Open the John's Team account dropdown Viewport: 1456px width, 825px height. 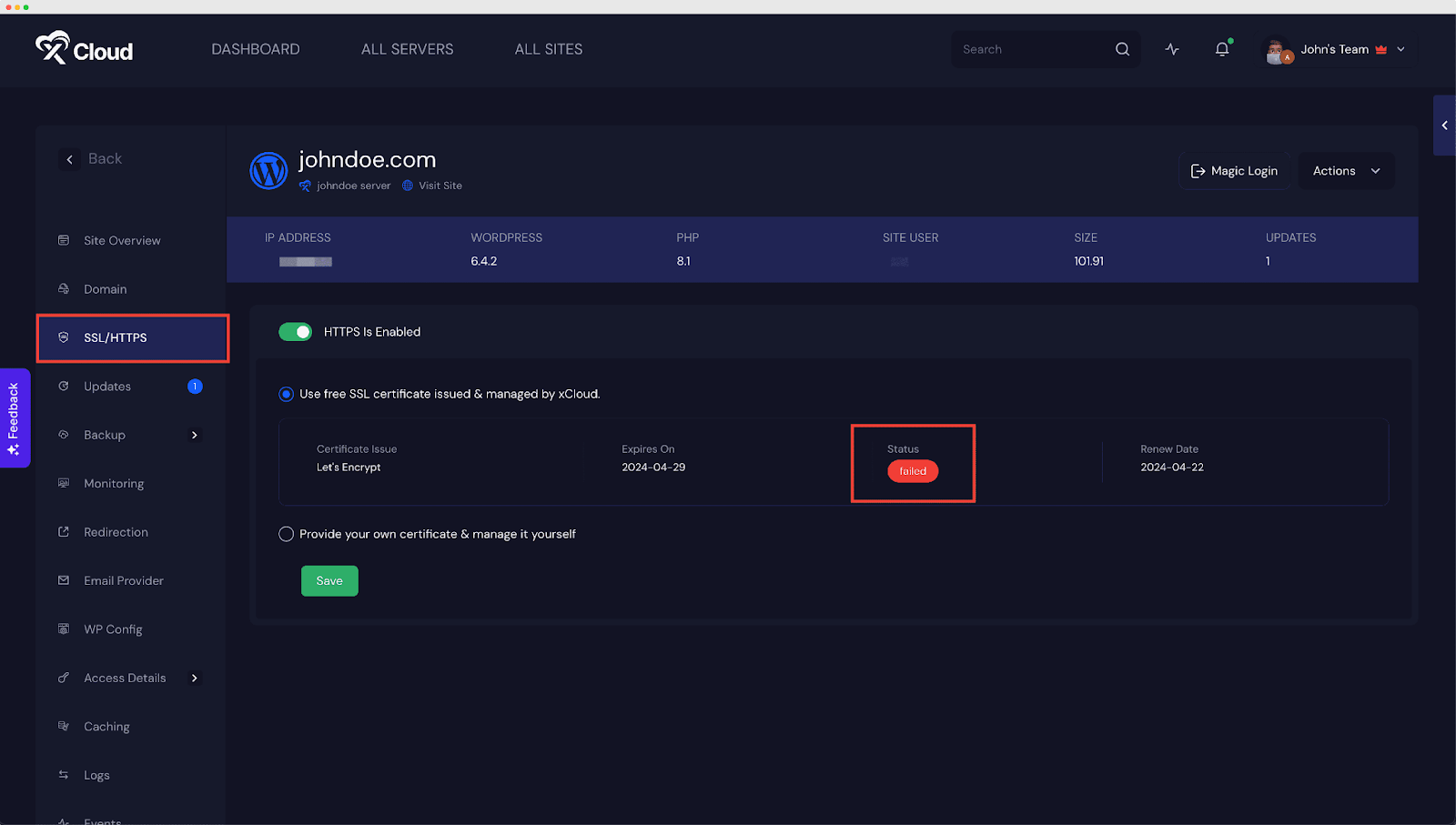(1335, 49)
